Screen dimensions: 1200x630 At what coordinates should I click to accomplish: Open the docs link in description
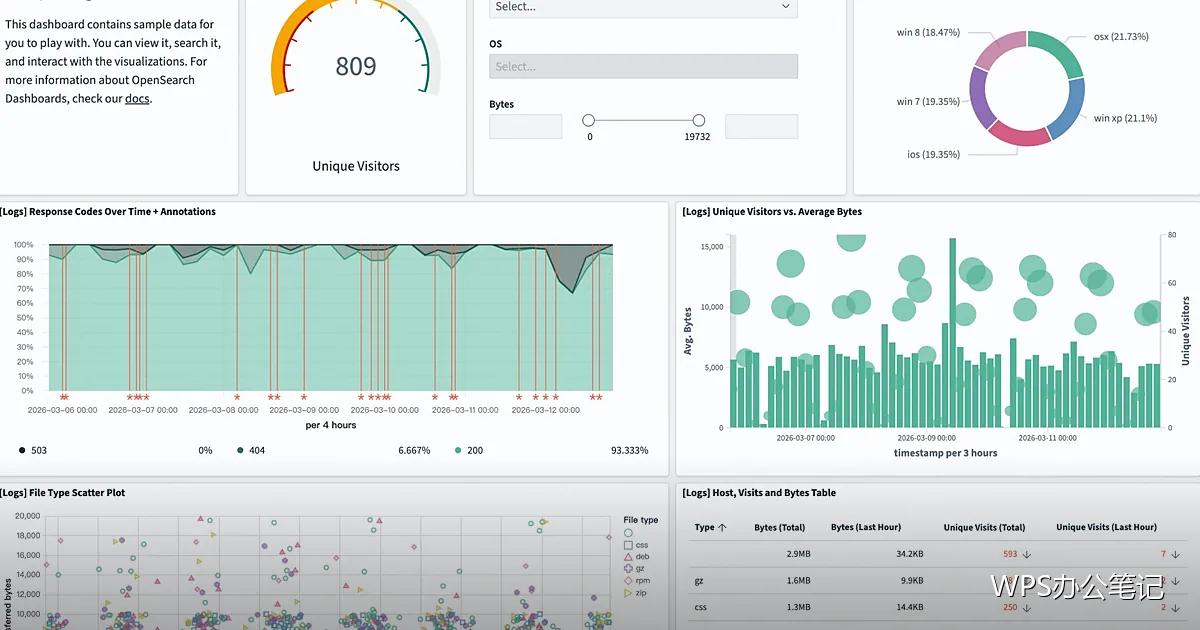click(137, 99)
